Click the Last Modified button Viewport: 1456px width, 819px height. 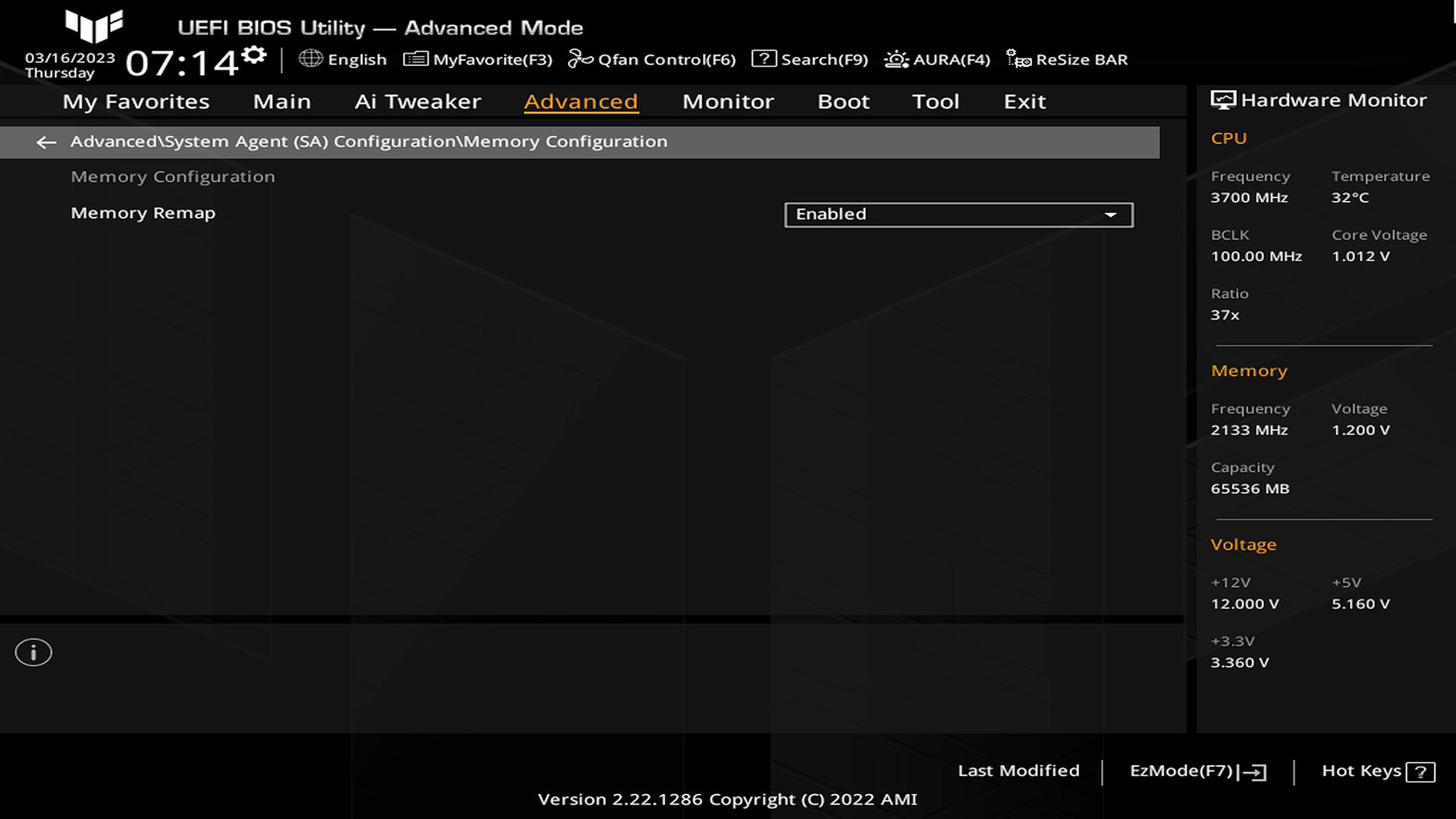(x=1018, y=770)
